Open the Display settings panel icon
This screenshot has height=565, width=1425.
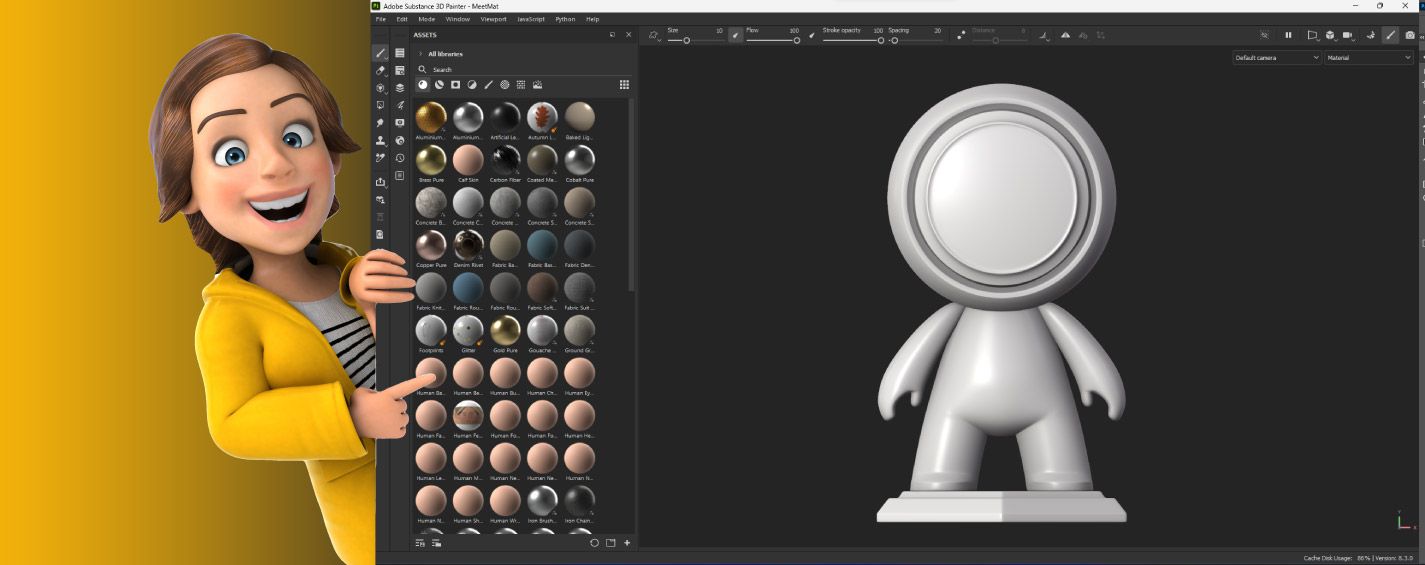(399, 123)
